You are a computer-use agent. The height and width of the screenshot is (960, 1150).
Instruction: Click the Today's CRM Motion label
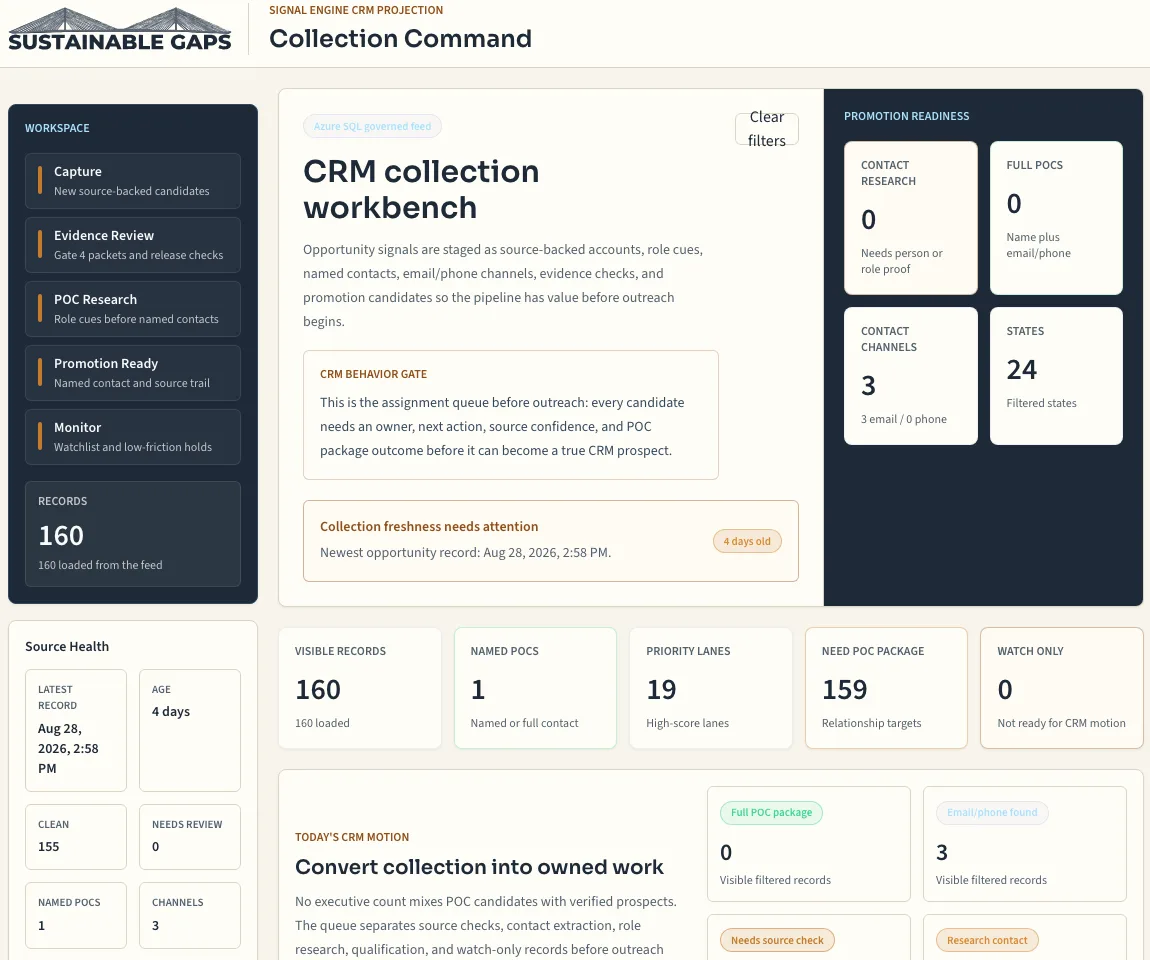click(352, 837)
